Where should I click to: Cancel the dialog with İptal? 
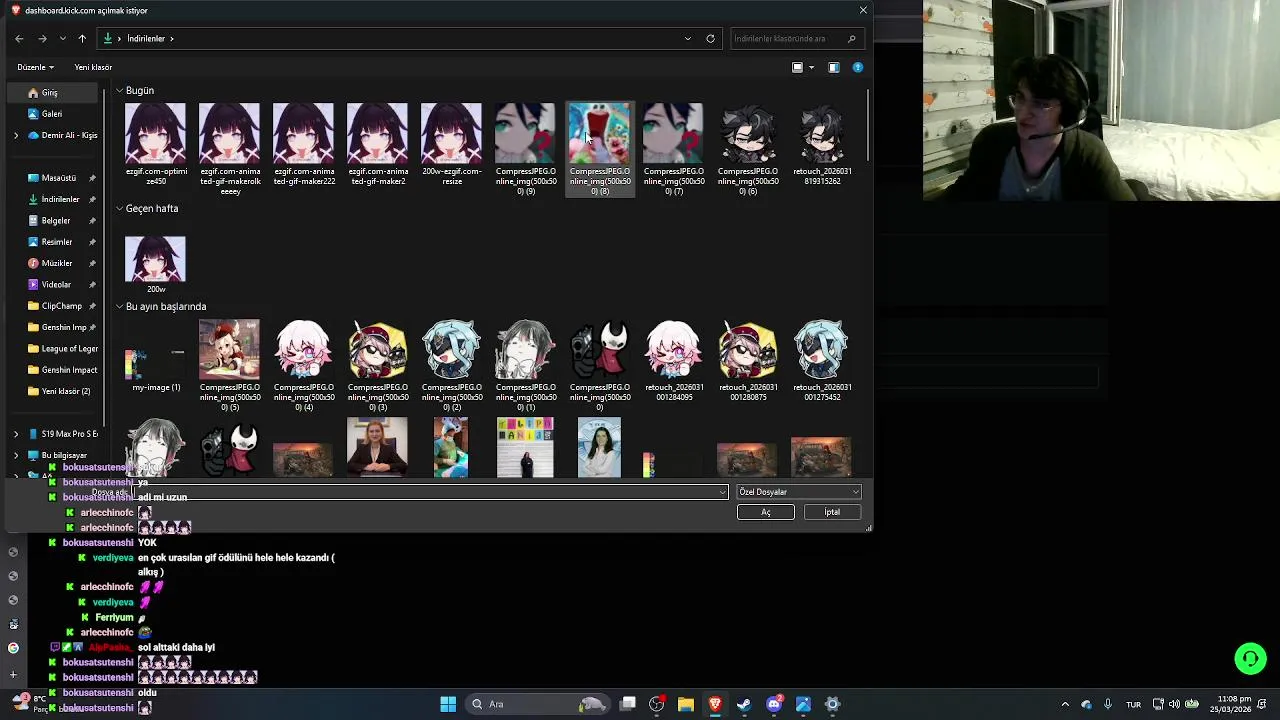(x=832, y=512)
